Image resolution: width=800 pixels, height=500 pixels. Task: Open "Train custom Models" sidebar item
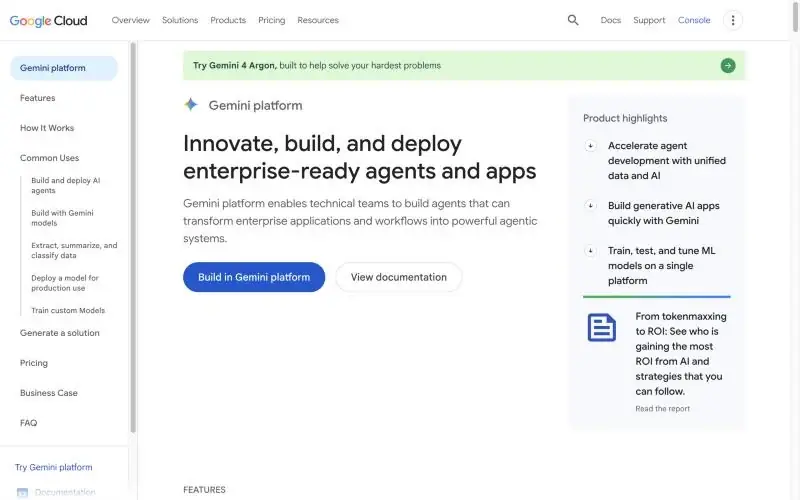coord(68,311)
